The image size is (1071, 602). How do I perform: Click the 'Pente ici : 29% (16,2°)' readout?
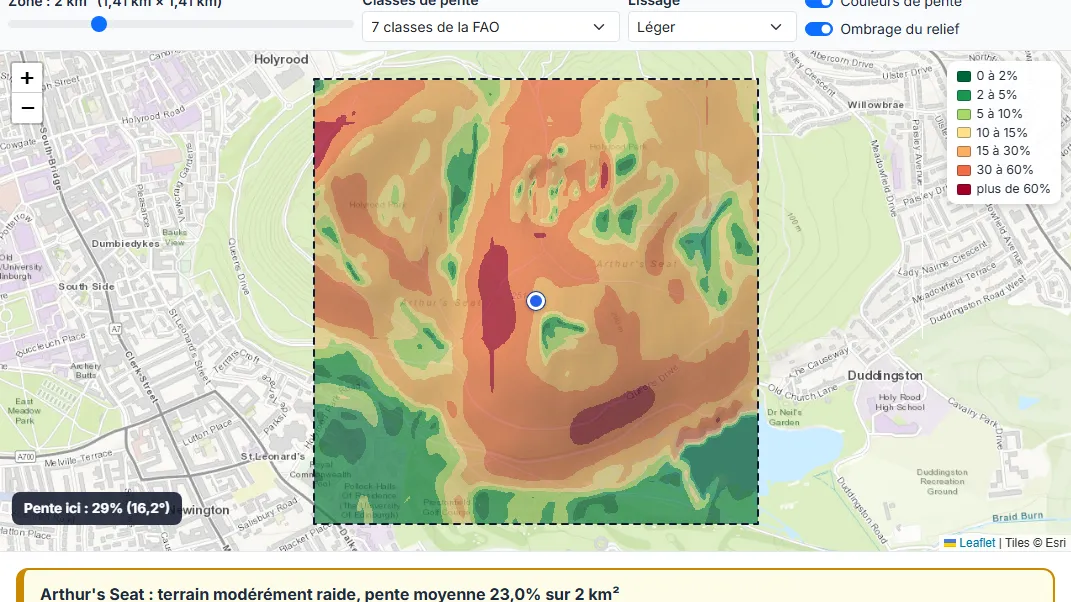pyautogui.click(x=97, y=508)
